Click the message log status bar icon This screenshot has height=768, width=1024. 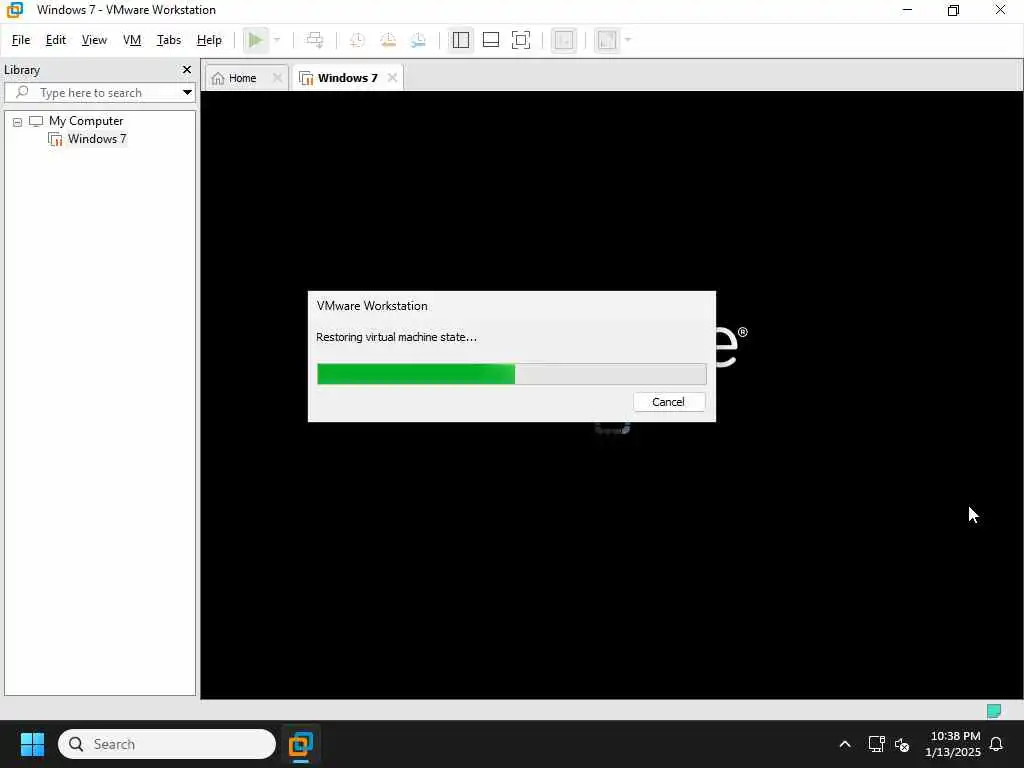click(x=993, y=711)
